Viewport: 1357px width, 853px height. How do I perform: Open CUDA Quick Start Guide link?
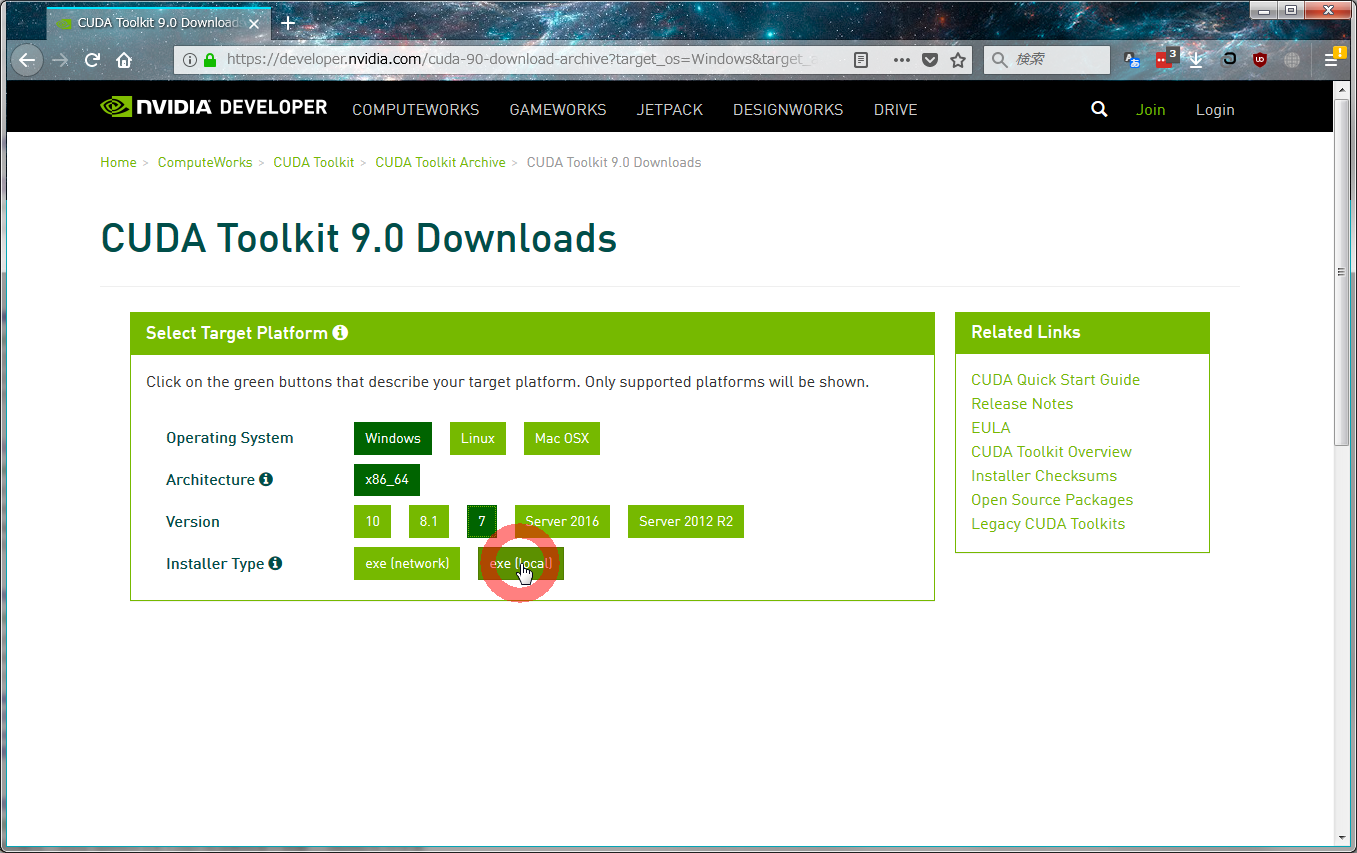(1055, 380)
